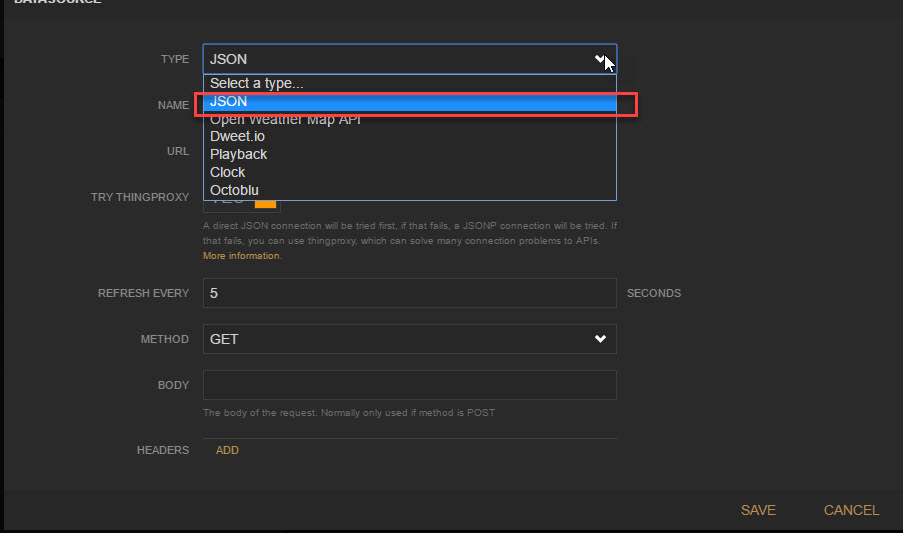Add a new header with ADD
The image size is (903, 533).
227,450
